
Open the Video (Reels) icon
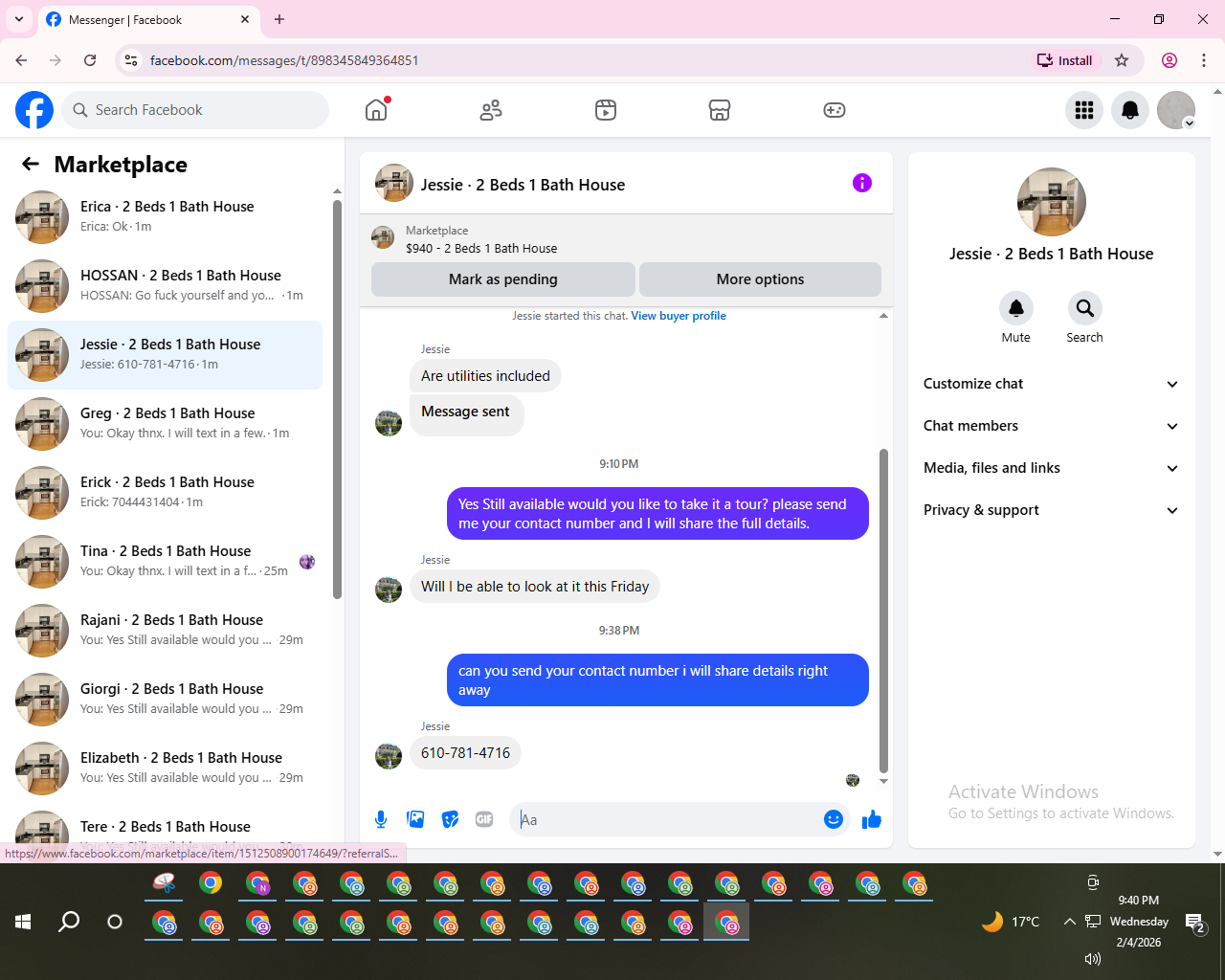coord(606,110)
